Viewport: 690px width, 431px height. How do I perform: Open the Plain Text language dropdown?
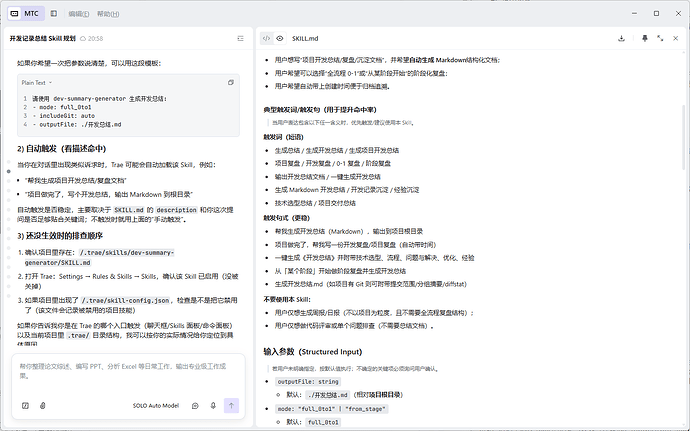[37, 83]
